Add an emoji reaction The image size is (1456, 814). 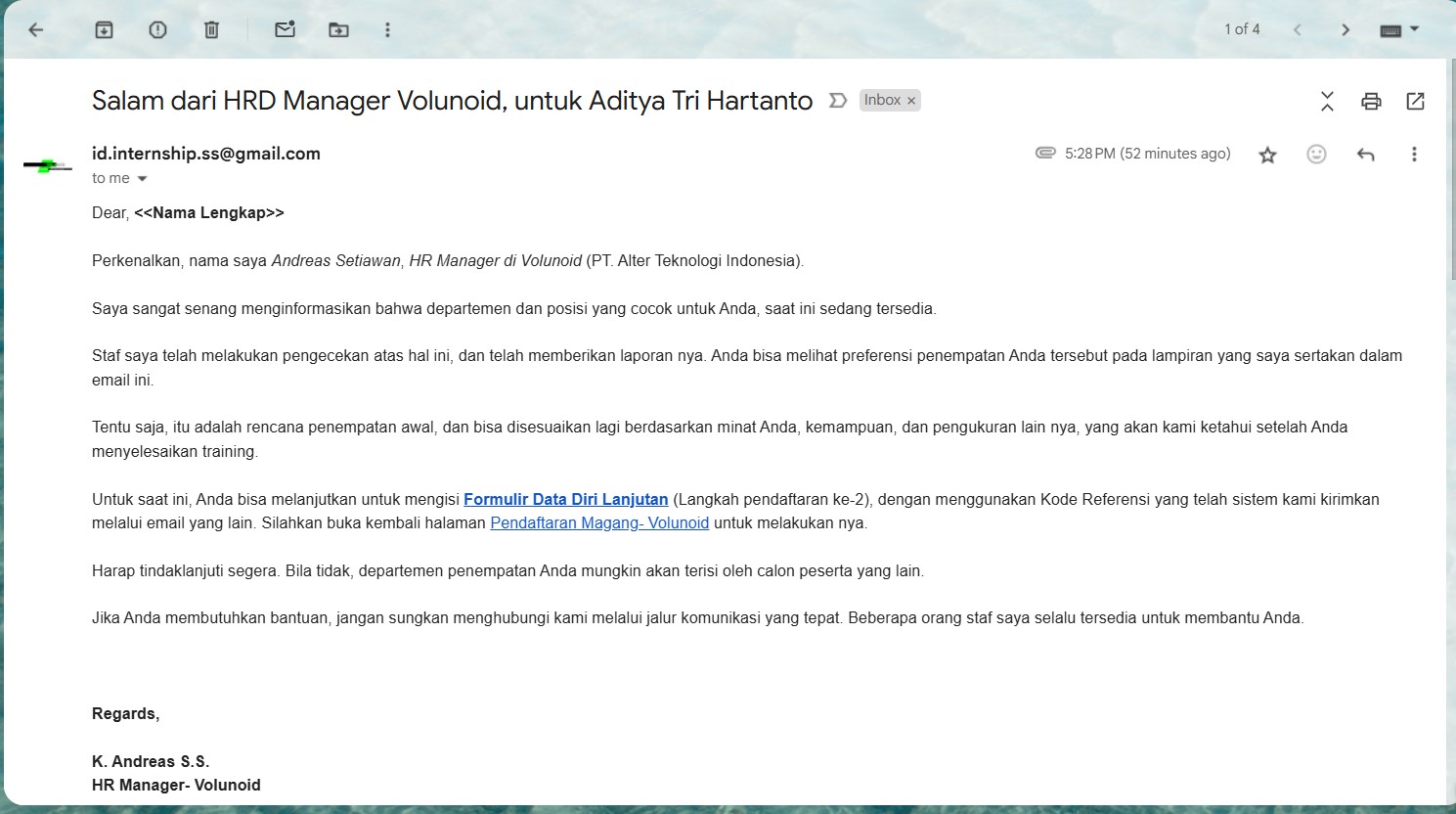click(1316, 154)
